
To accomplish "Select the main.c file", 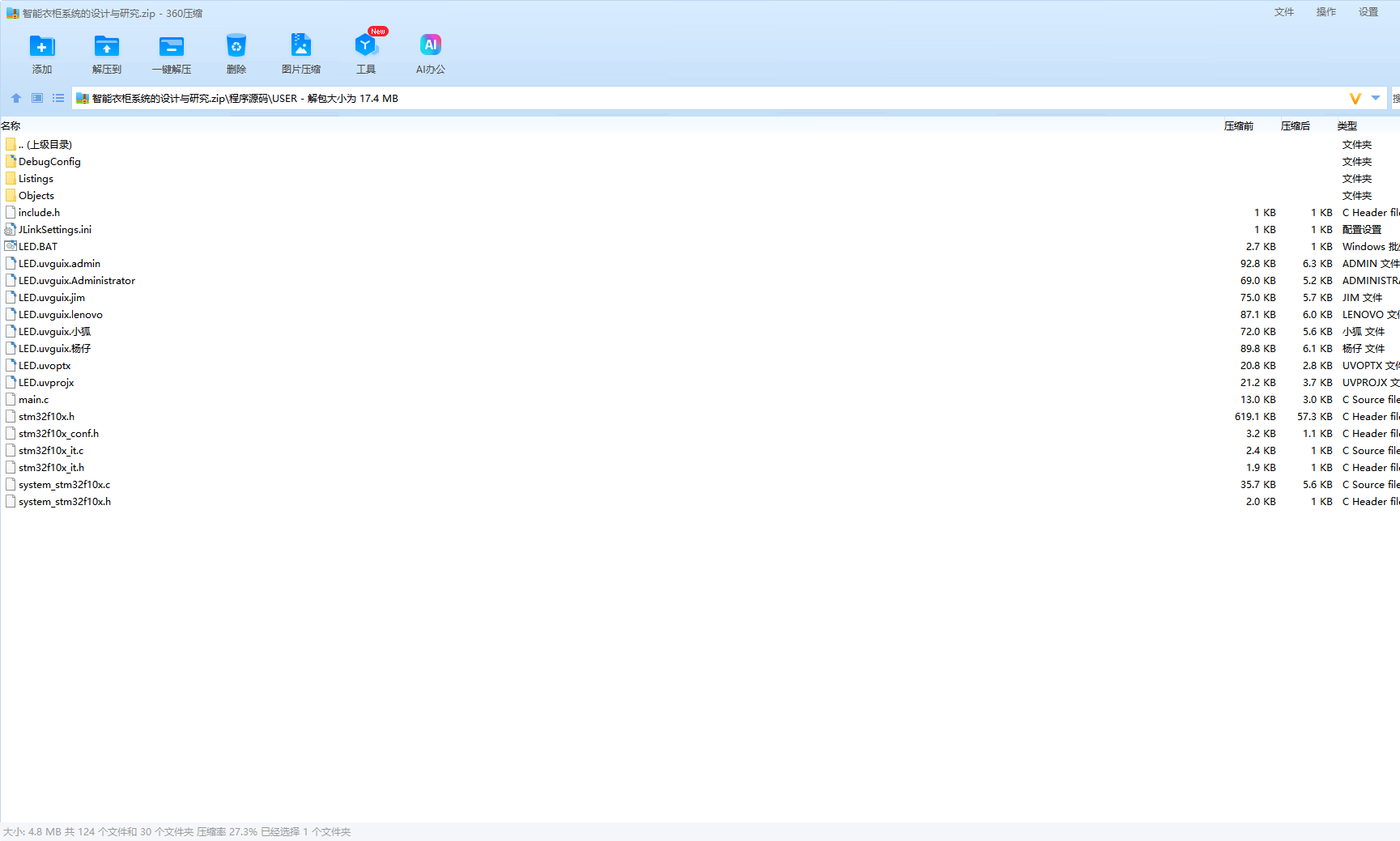I will pyautogui.click(x=33, y=400).
